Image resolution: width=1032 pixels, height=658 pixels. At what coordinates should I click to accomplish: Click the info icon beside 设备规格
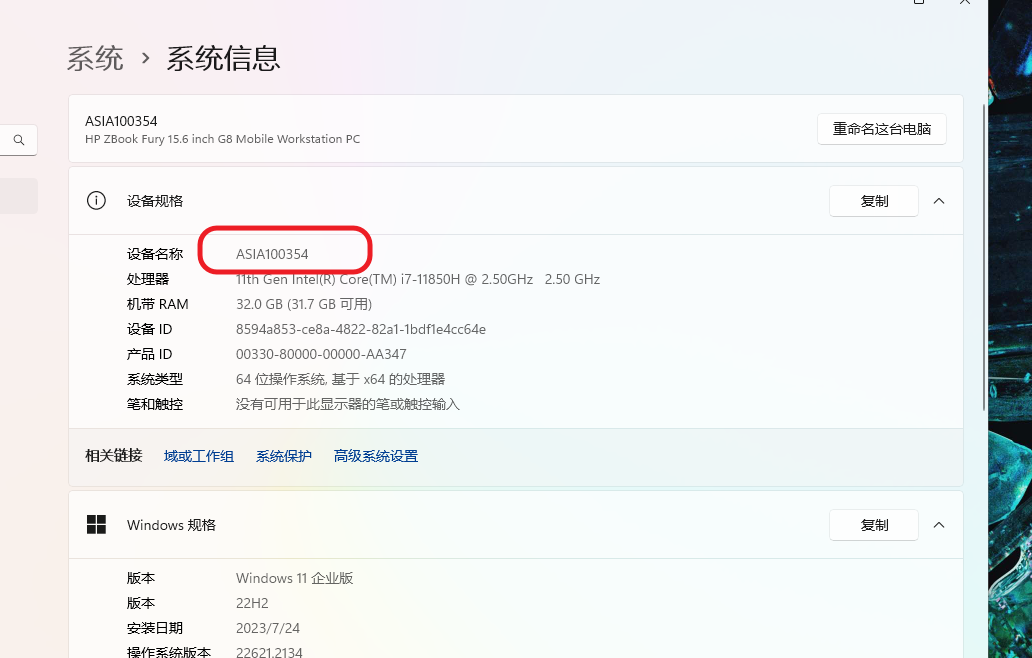pos(96,201)
